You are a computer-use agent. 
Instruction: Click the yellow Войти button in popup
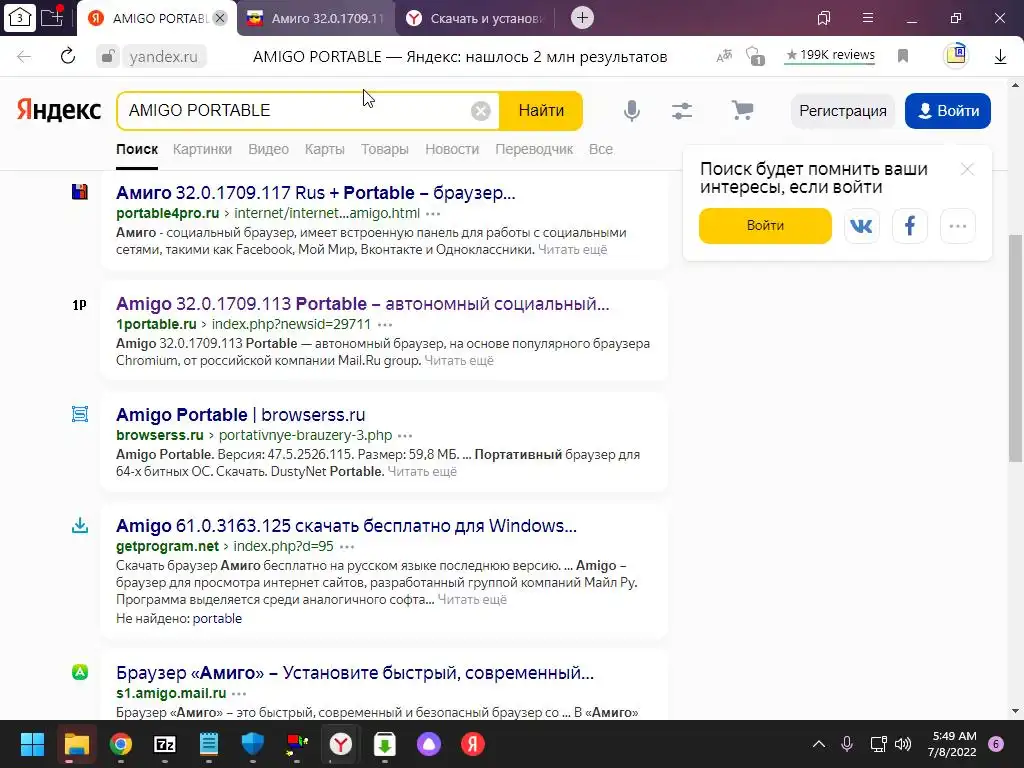point(765,226)
